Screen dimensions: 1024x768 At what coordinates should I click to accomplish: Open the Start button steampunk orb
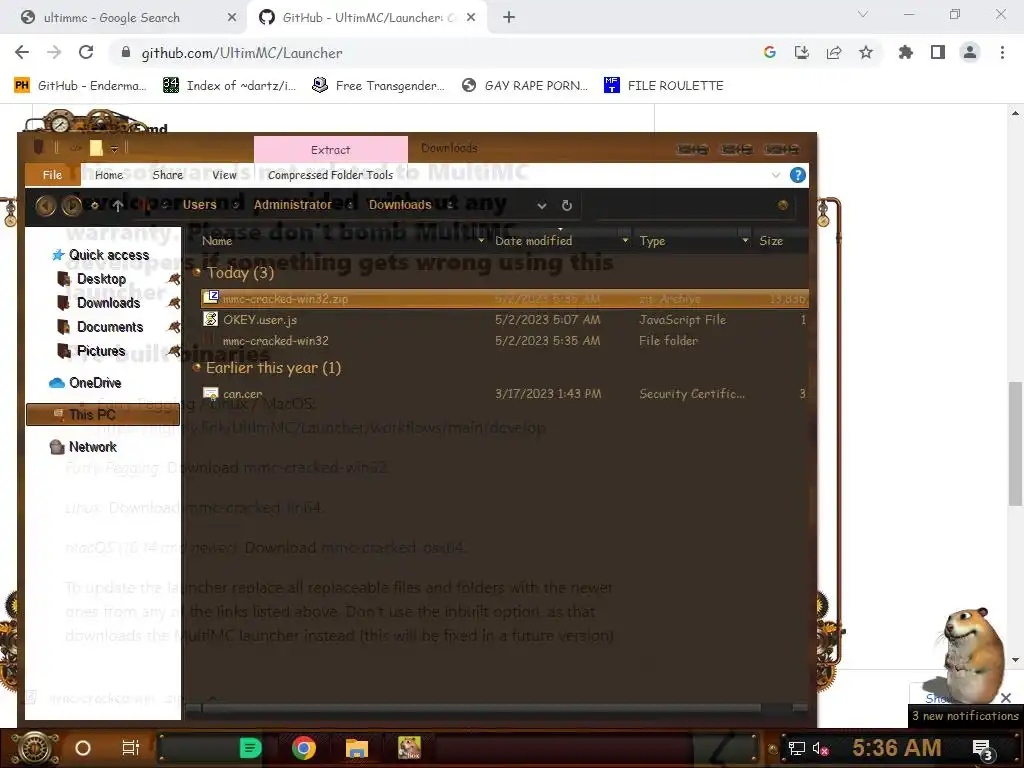pyautogui.click(x=35, y=748)
